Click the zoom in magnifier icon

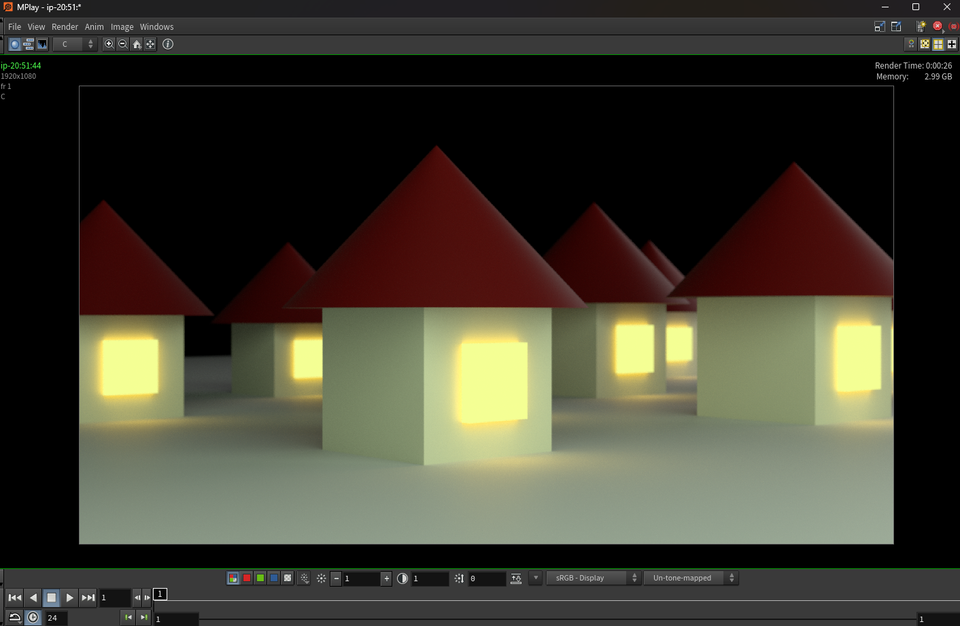click(x=109, y=44)
